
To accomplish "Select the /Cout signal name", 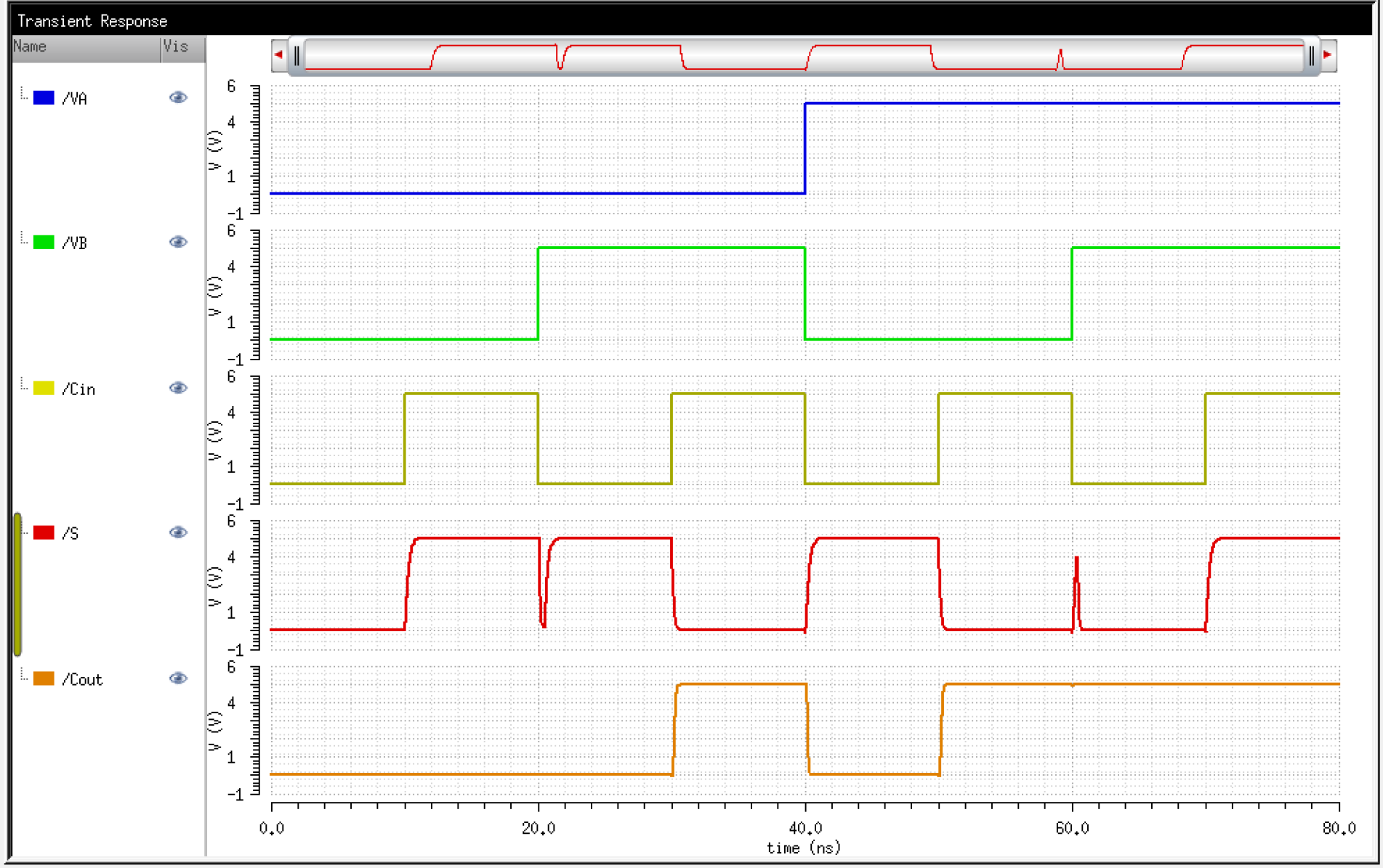I will 82,680.
